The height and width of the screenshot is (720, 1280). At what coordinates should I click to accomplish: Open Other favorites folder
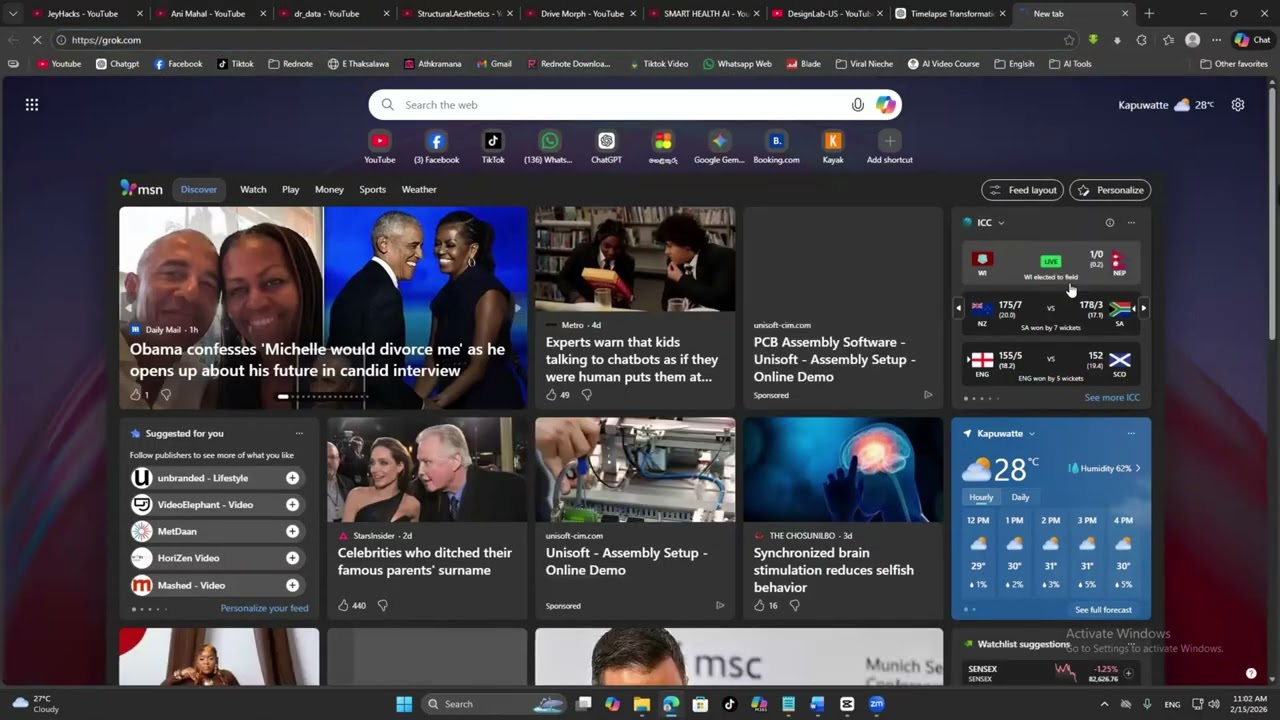coord(1234,64)
